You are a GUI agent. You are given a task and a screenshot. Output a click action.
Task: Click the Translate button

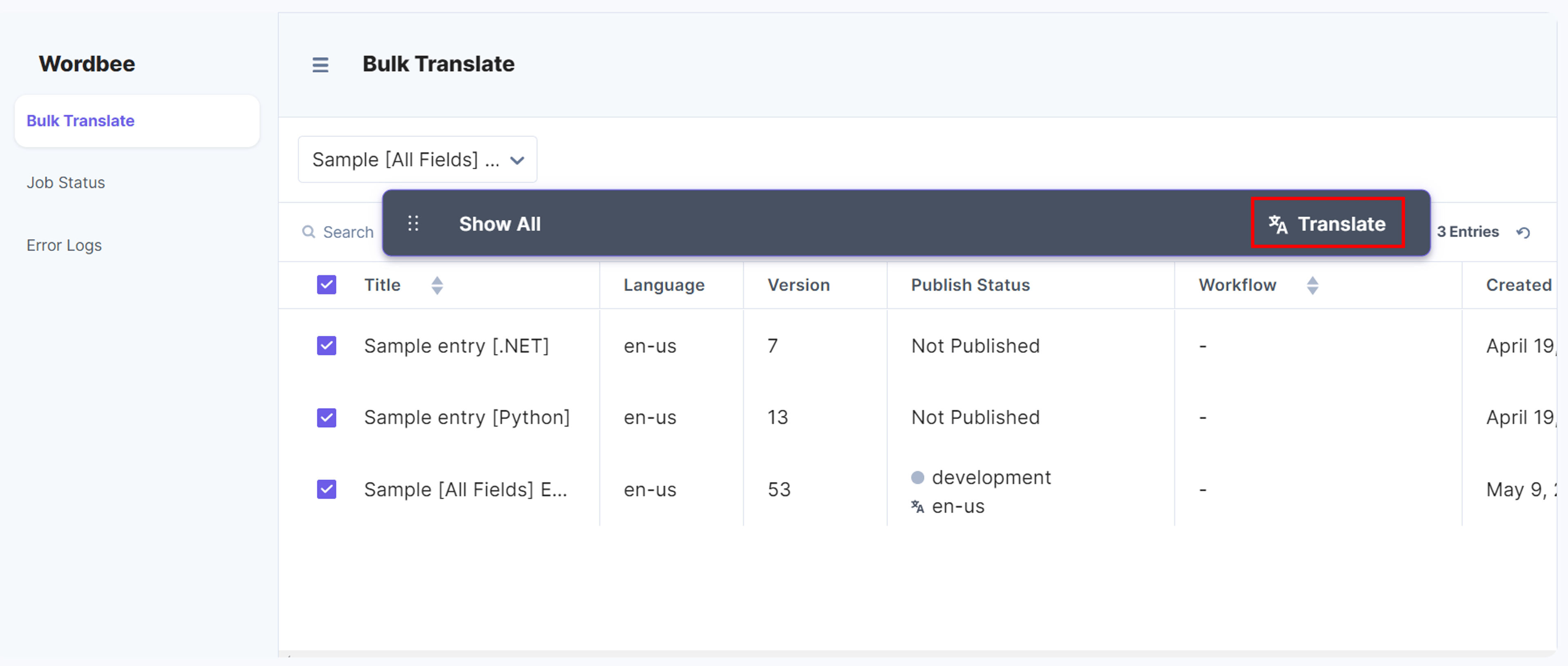(1327, 223)
